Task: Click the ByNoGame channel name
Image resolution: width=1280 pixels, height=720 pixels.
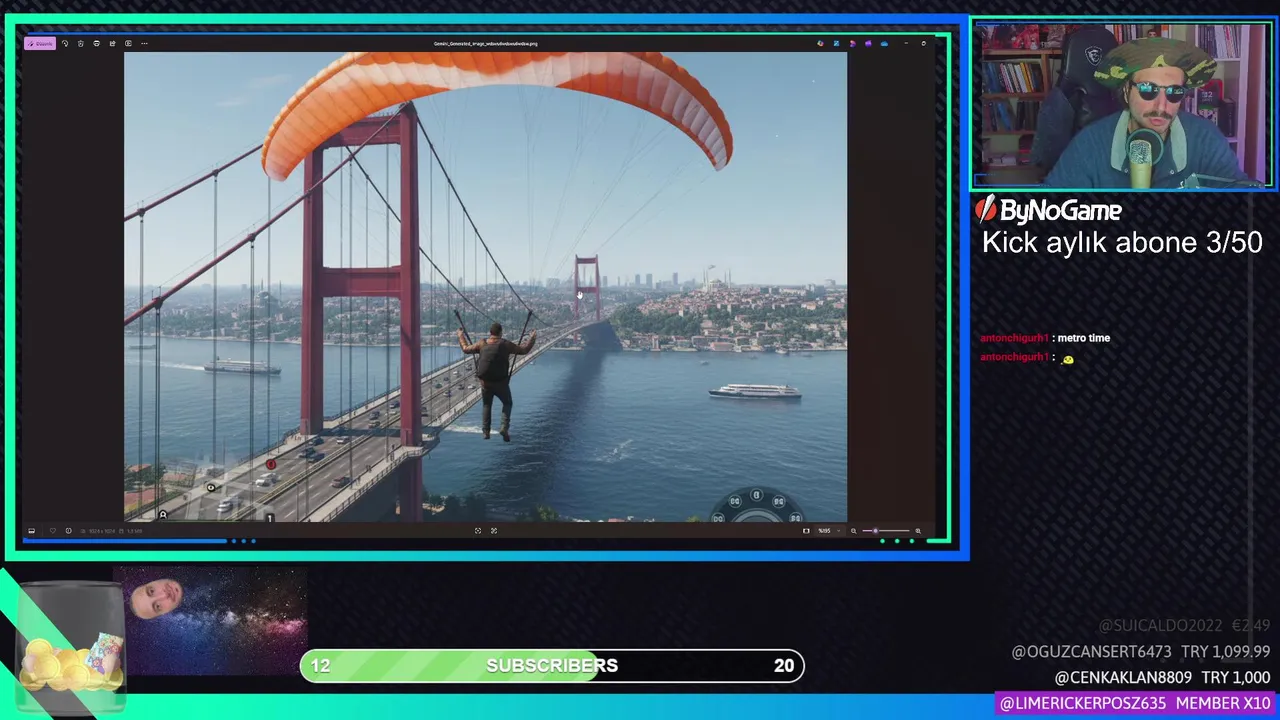Action: (1060, 210)
